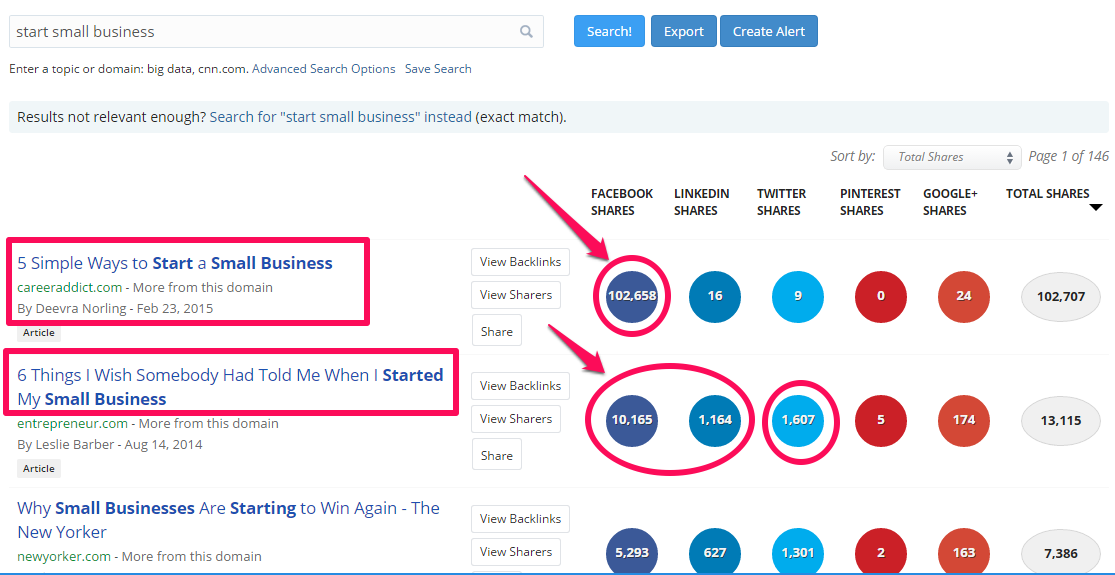Open Advanced Search Options
Image resolution: width=1115 pixels, height=575 pixels.
coord(324,69)
